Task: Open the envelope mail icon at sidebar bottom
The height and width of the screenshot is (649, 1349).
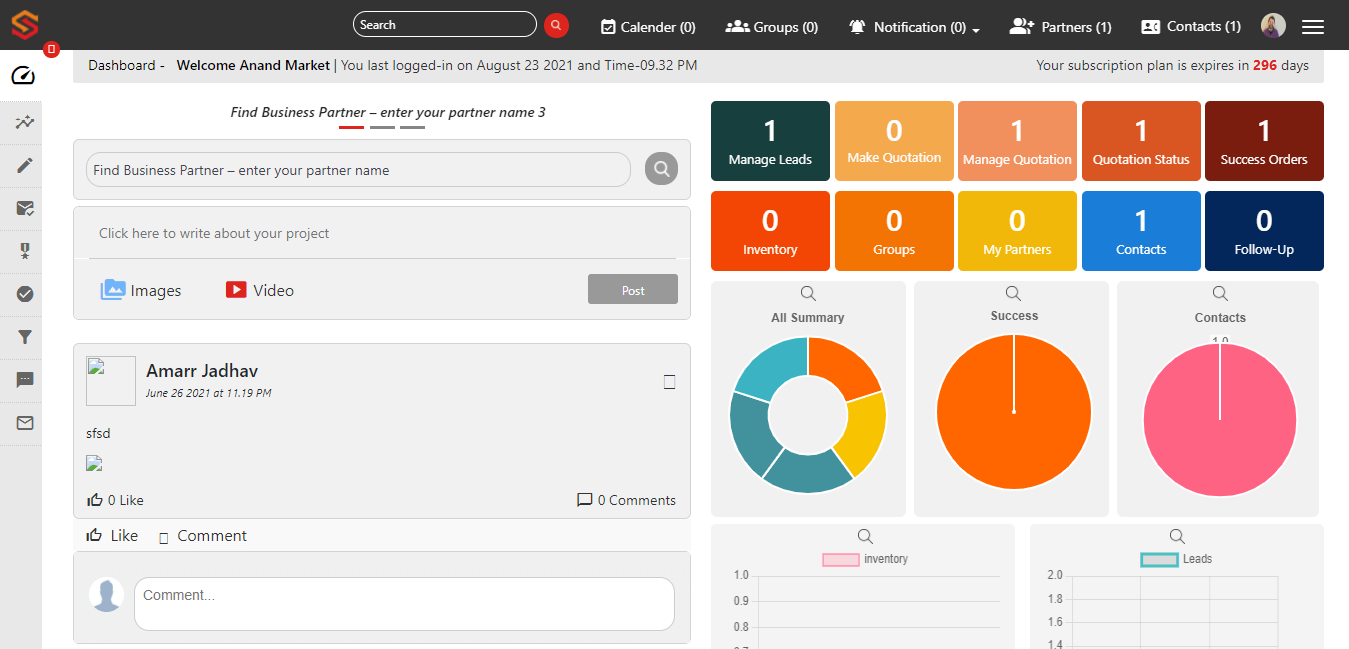Action: coord(25,423)
